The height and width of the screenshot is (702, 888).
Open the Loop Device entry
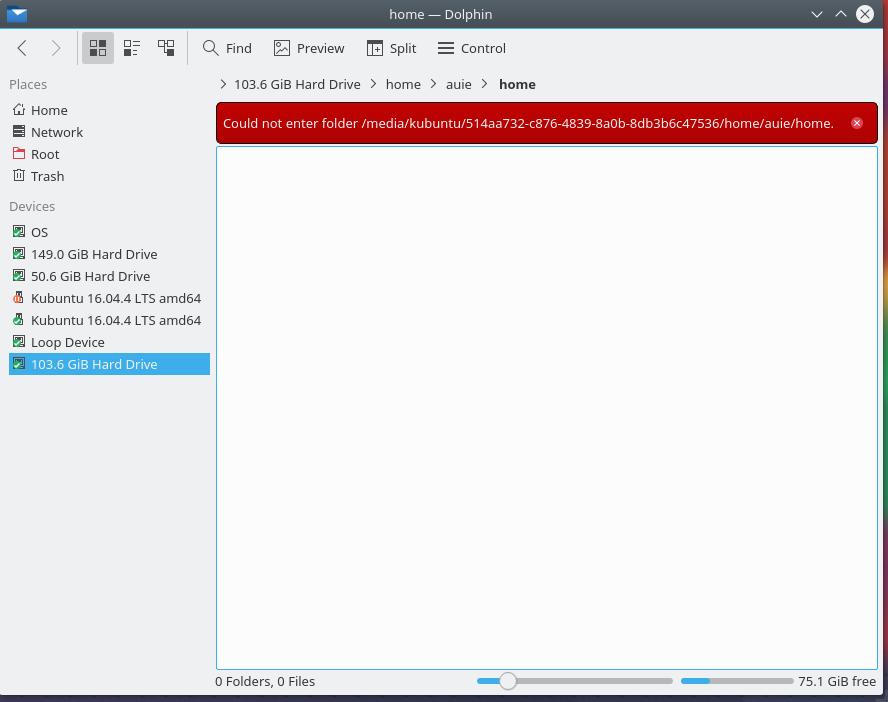(x=67, y=342)
